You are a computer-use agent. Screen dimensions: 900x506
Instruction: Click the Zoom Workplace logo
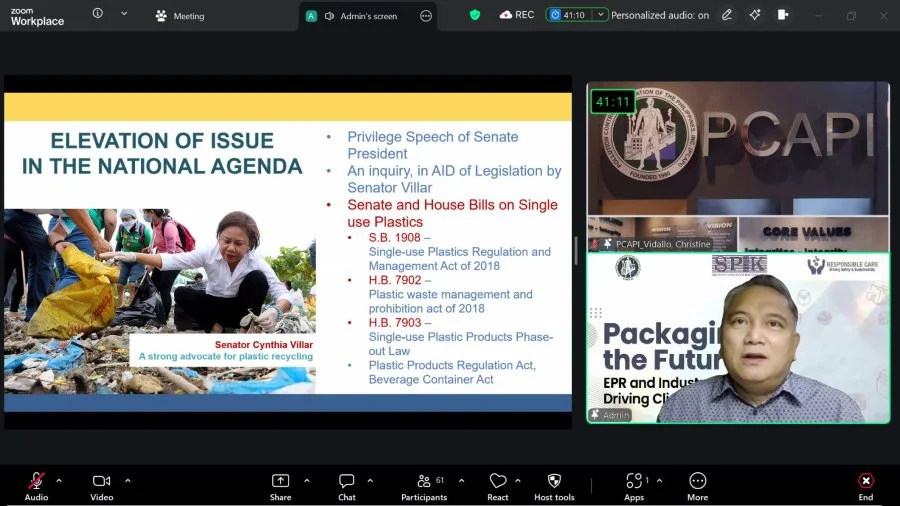37,17
